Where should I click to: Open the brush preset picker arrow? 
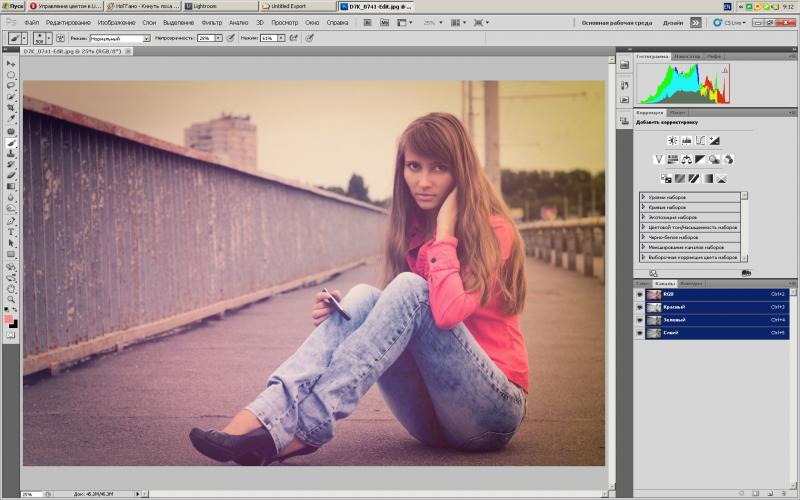click(49, 38)
